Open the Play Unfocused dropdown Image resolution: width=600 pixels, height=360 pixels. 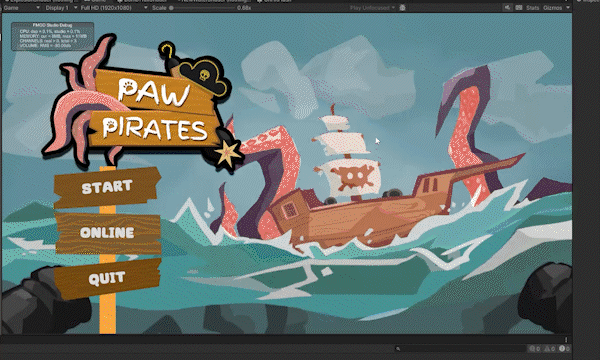point(372,8)
